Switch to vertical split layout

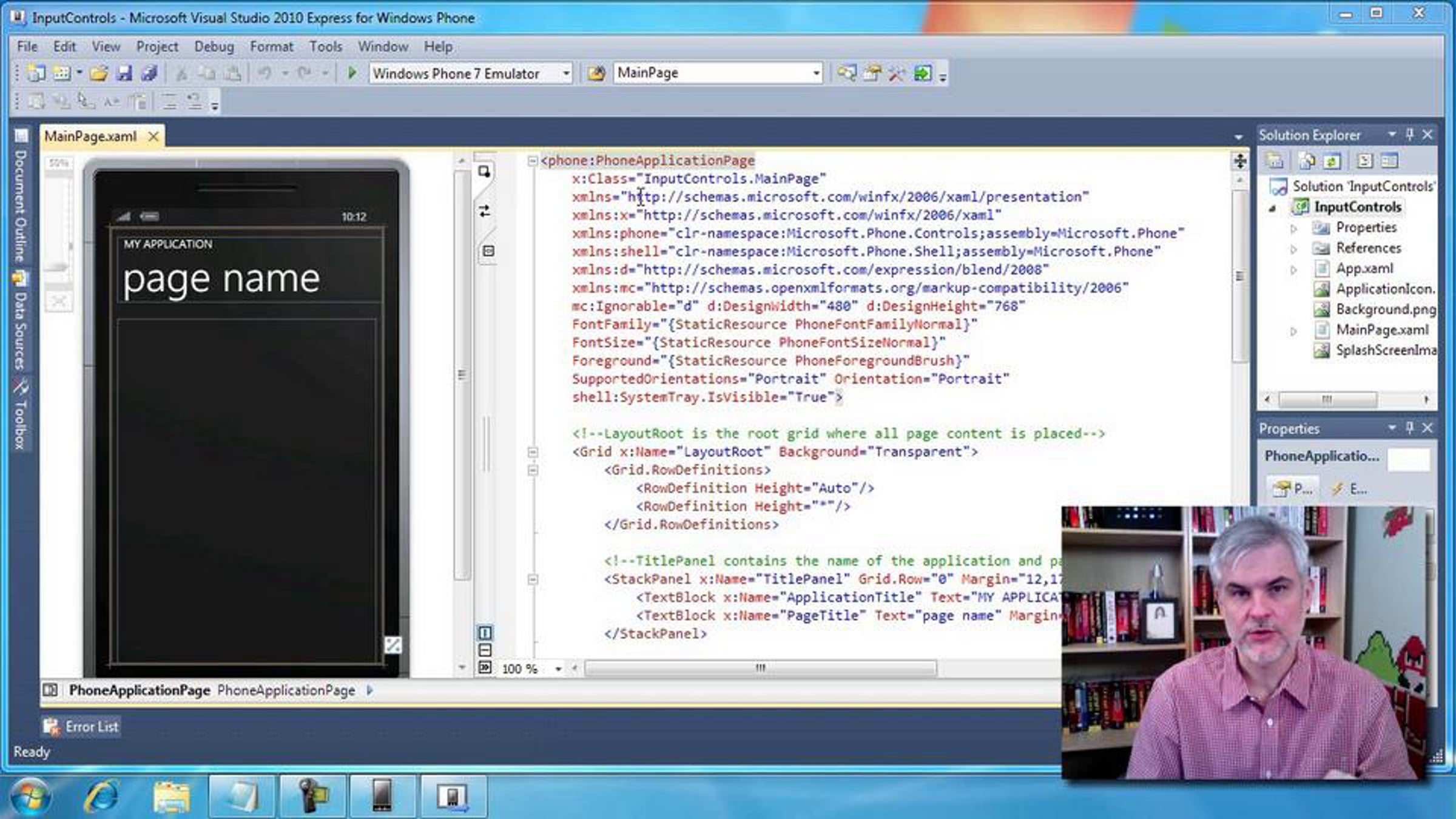pyautogui.click(x=485, y=633)
